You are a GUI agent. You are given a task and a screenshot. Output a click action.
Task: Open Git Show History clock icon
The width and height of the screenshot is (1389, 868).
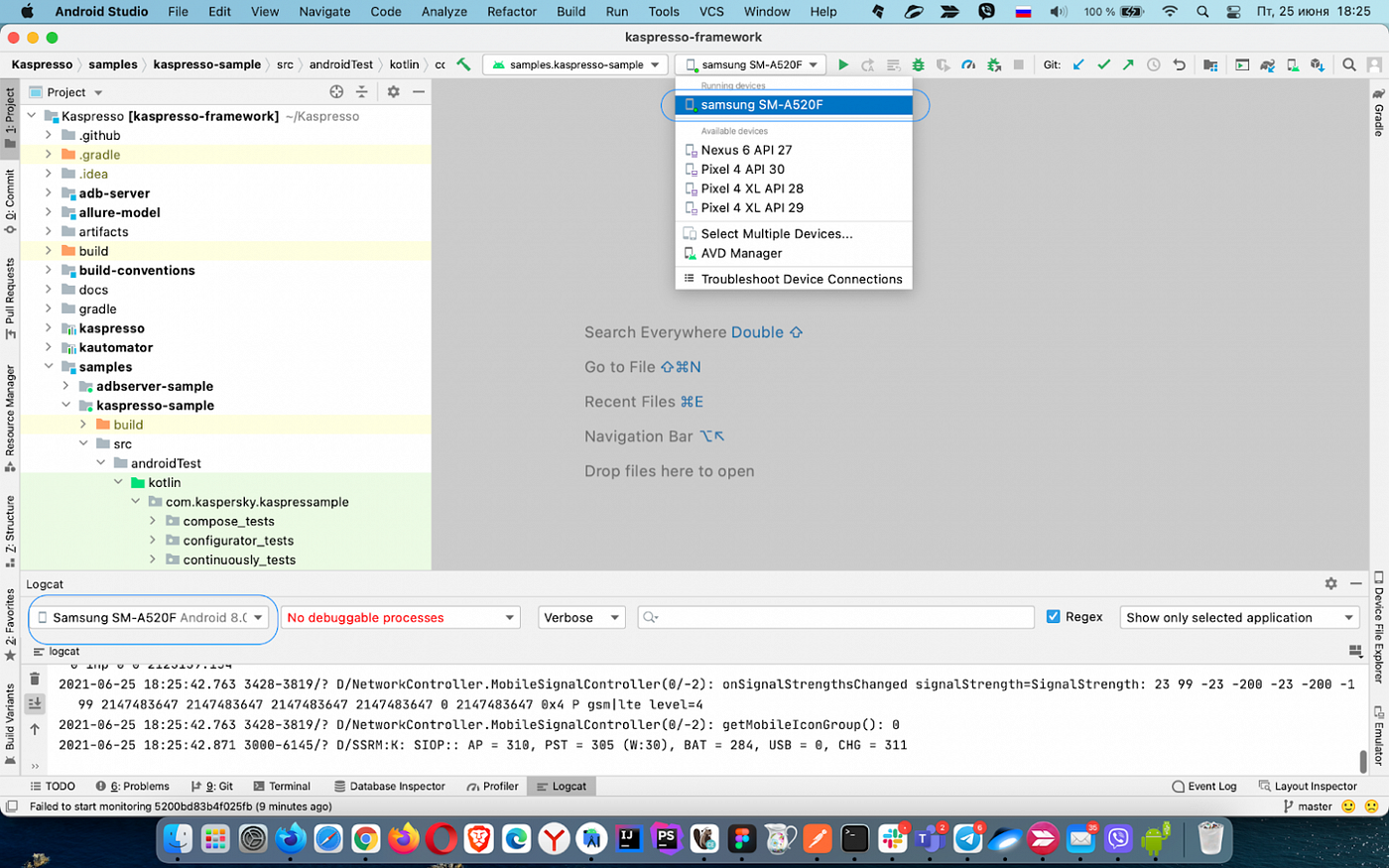[x=1153, y=64]
